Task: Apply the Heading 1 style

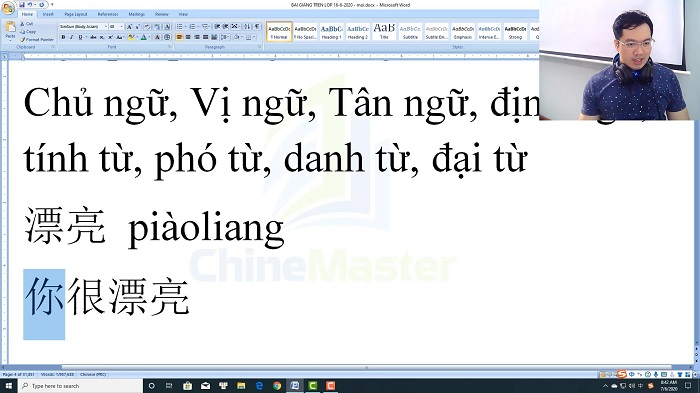Action: 331,32
